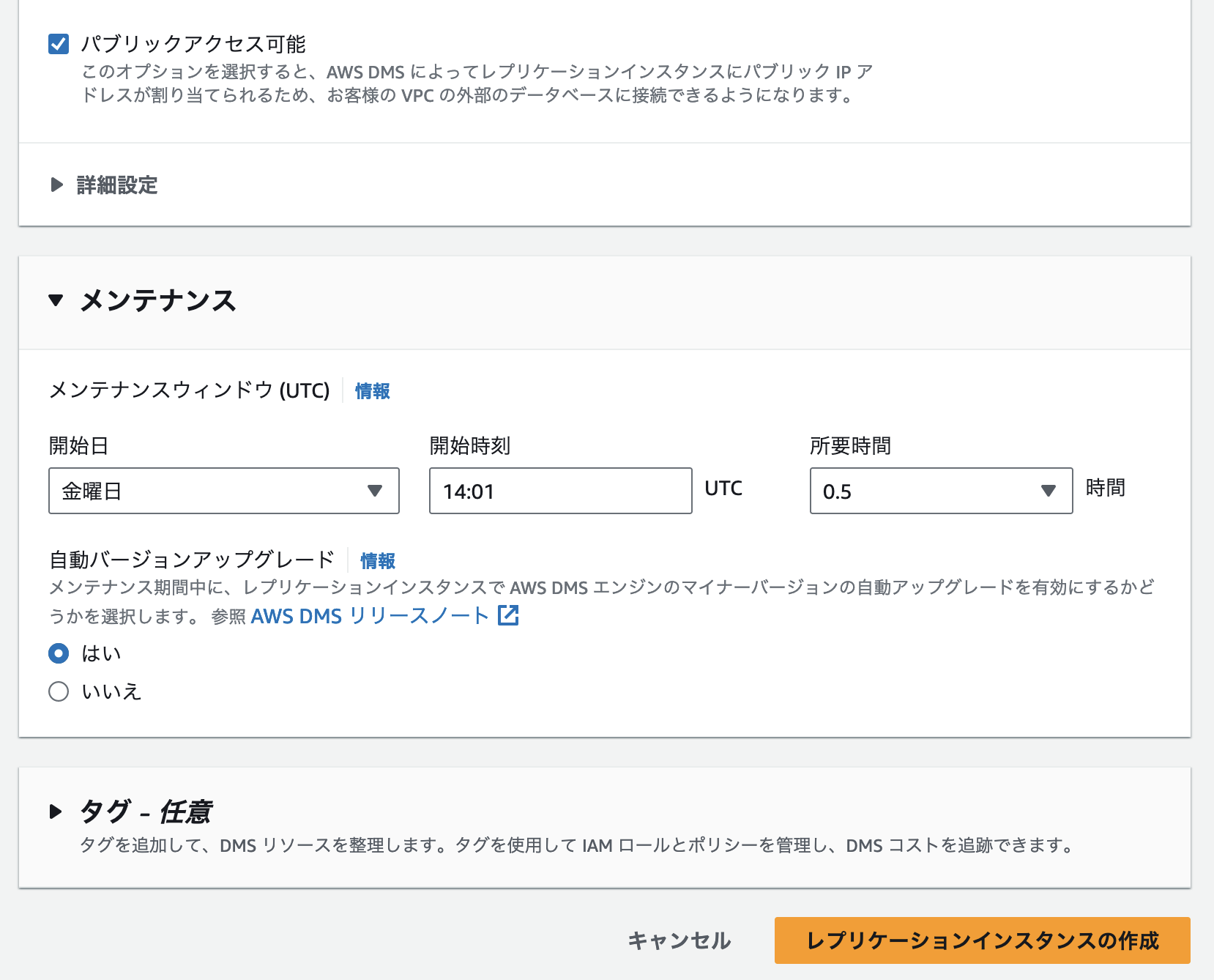1214x980 pixels.
Task: Click the 所要時間 field label
Action: (x=850, y=445)
